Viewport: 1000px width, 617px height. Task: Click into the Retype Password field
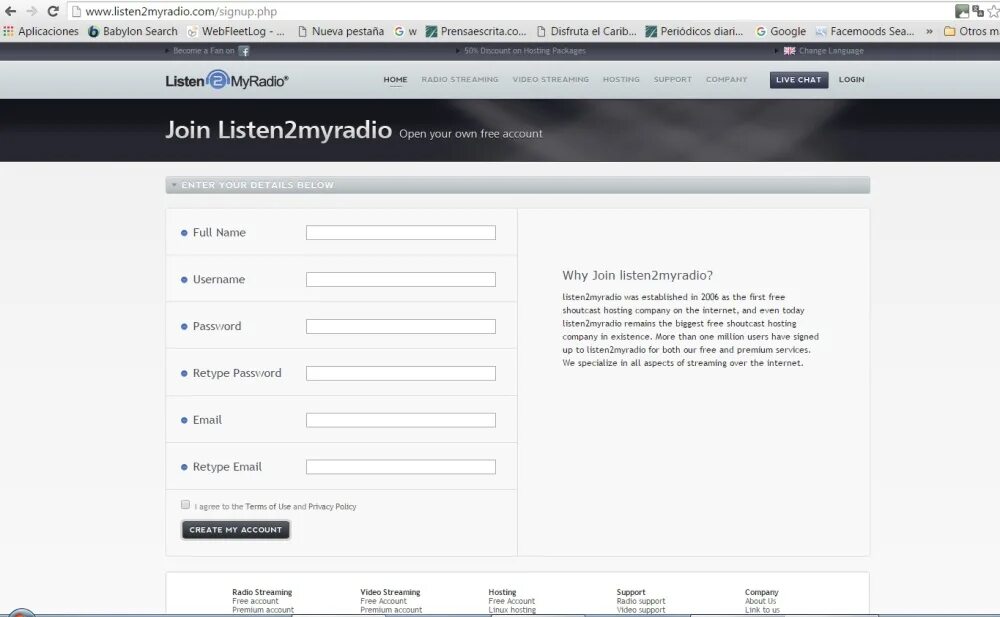[x=401, y=373]
